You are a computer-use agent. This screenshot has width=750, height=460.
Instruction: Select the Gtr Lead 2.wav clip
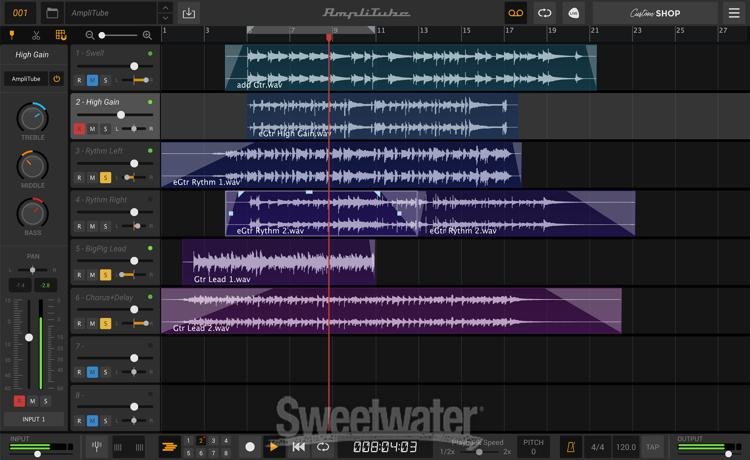point(391,311)
